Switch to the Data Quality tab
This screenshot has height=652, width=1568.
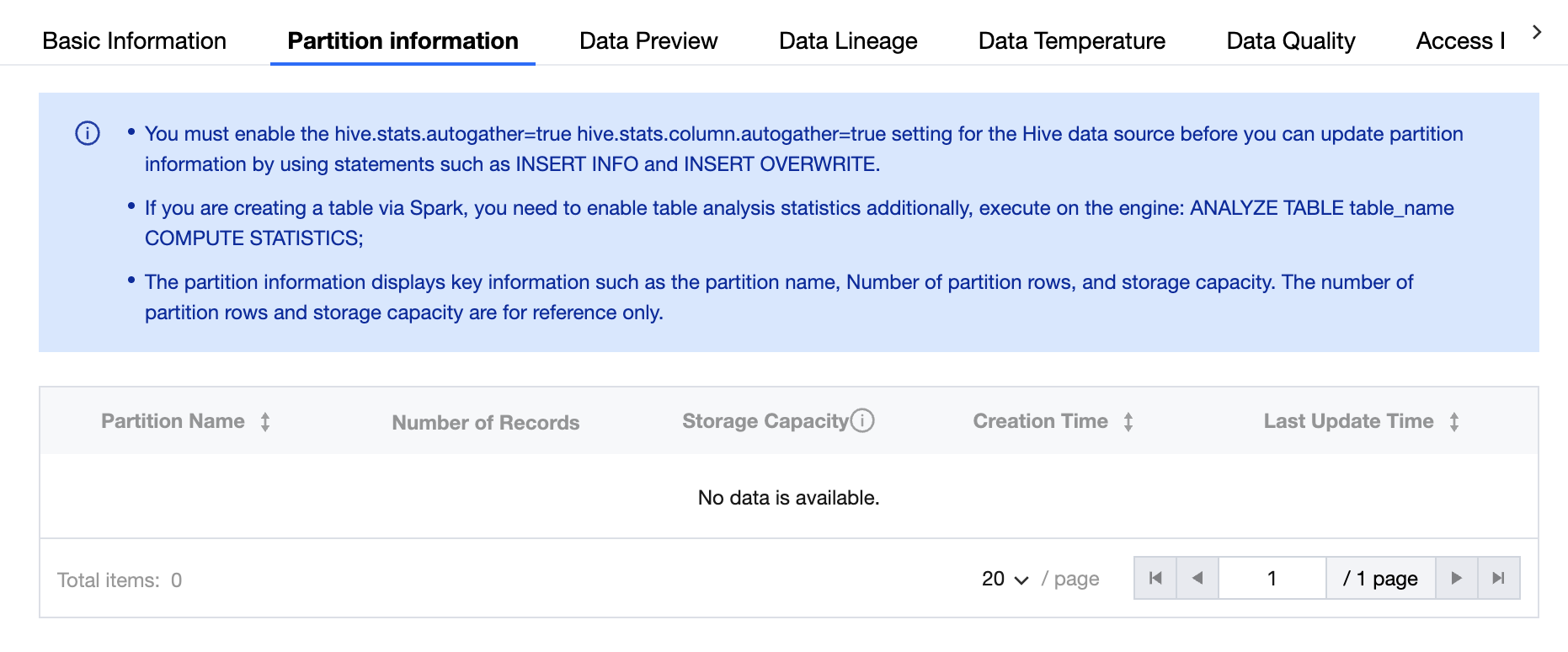[x=1290, y=40]
